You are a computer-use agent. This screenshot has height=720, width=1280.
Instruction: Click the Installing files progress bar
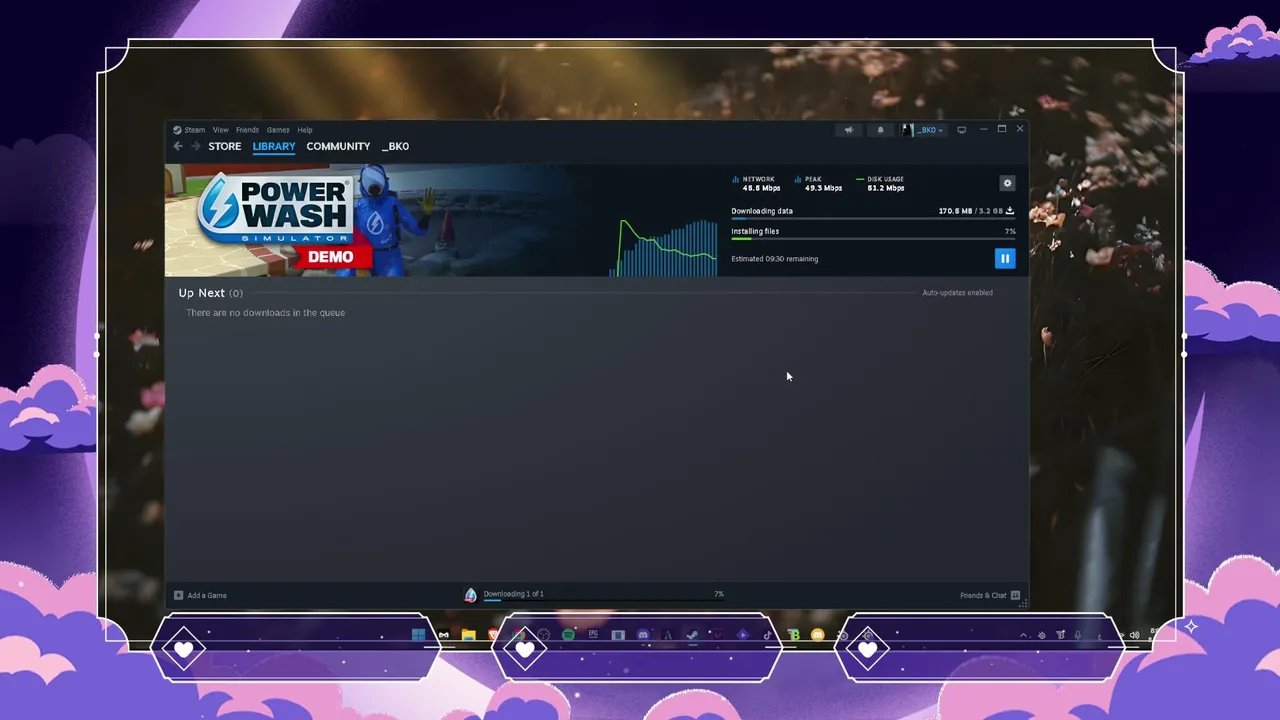click(873, 238)
